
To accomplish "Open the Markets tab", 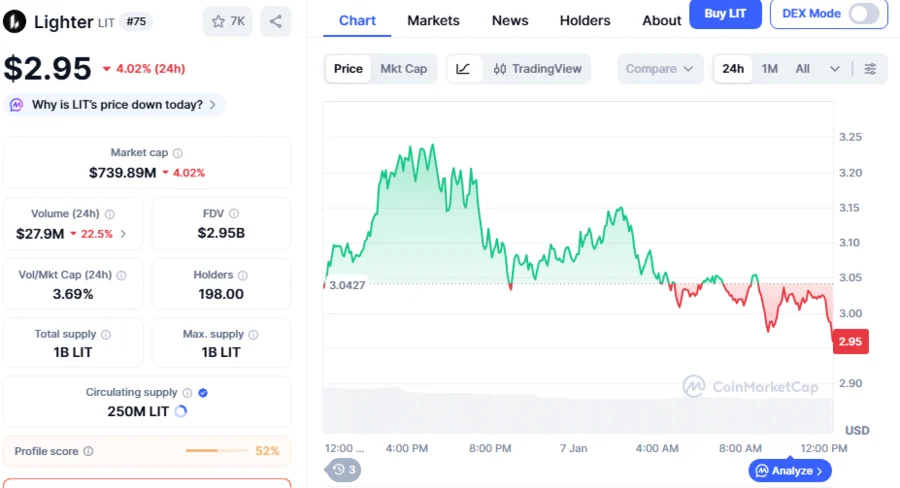I will 434,20.
